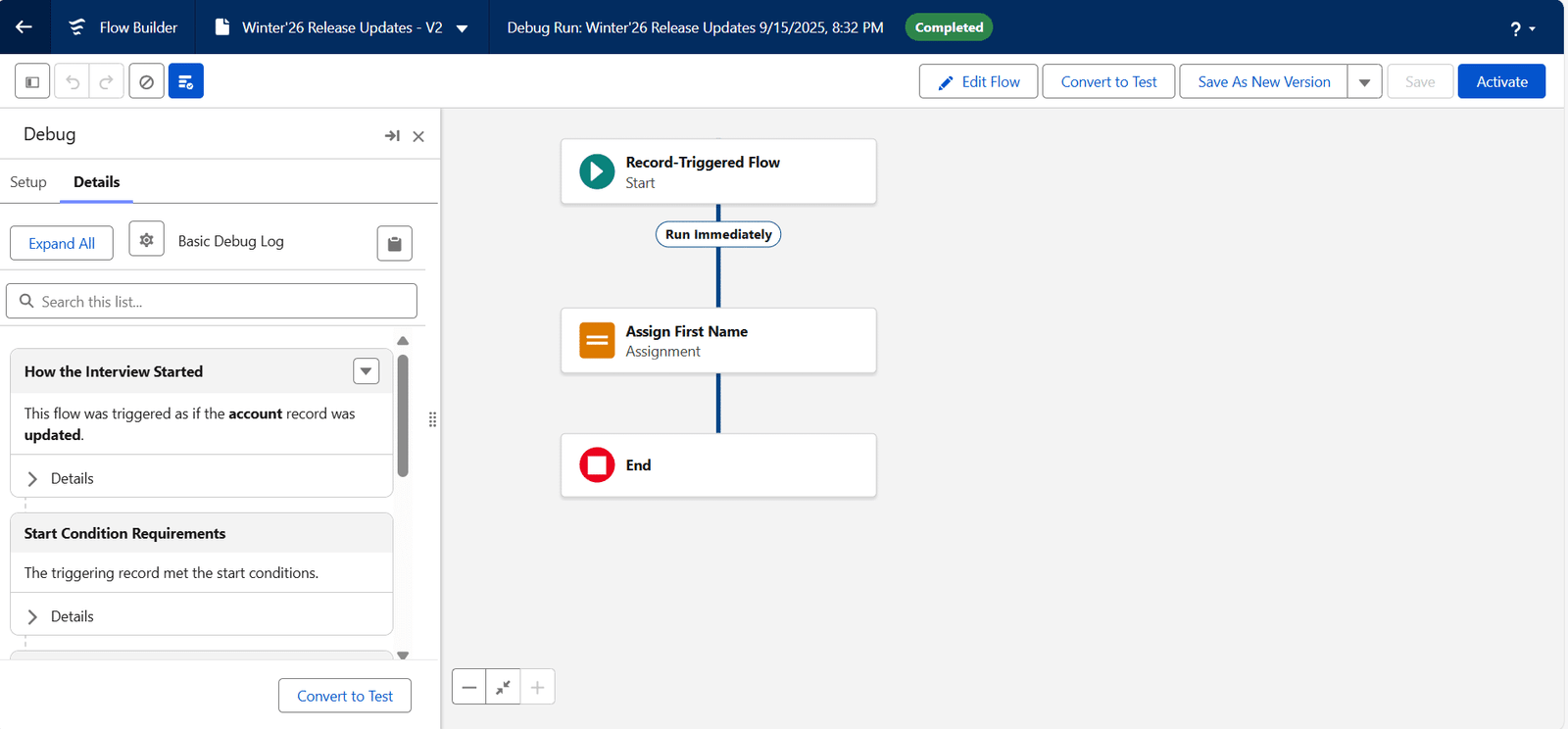Image resolution: width=1568 pixels, height=729 pixels.
Task: Open the help question mark menu
Action: 1522,28
